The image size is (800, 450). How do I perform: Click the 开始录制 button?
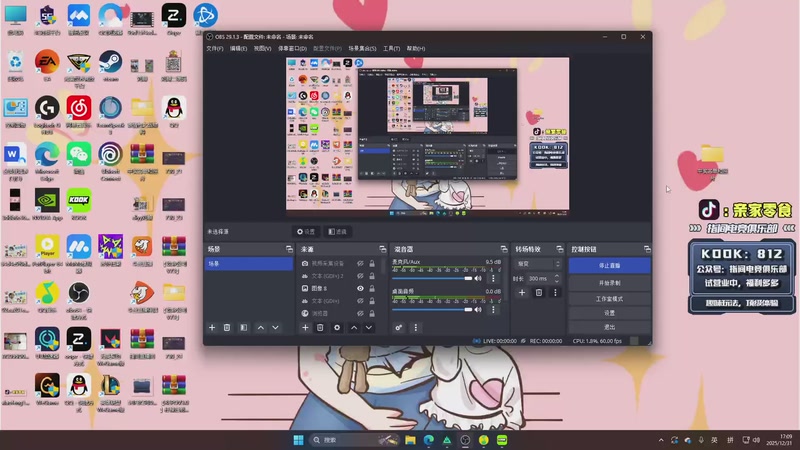[609, 283]
